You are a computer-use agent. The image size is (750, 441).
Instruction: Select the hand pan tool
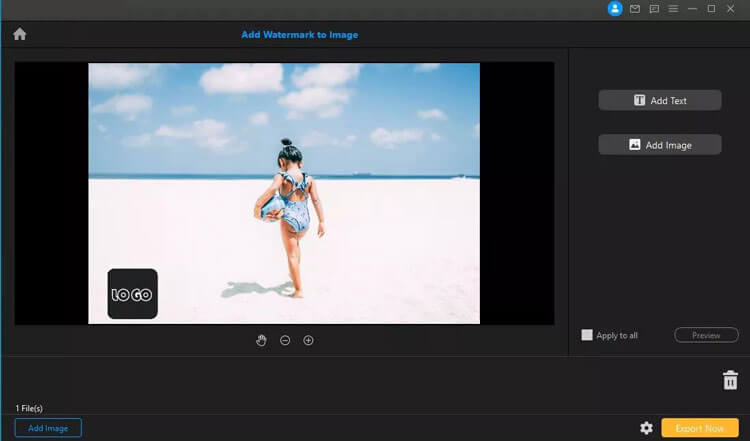click(261, 340)
